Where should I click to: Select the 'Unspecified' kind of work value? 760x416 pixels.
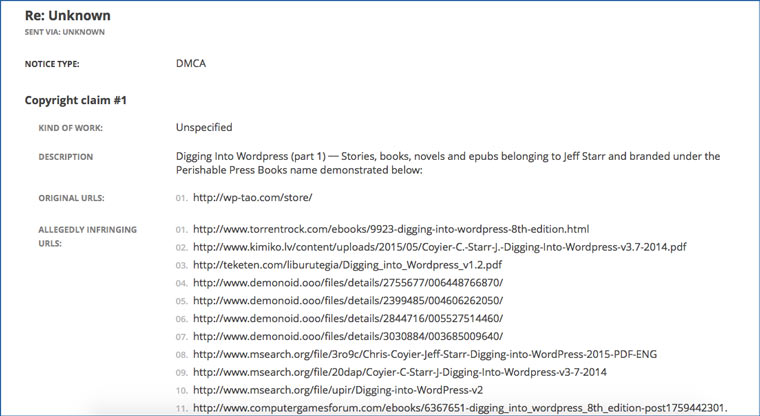click(204, 128)
